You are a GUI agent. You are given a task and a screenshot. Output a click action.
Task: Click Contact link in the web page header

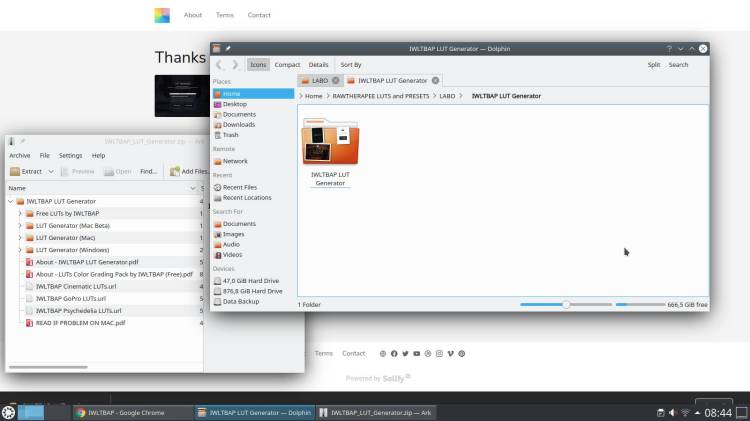click(x=259, y=15)
